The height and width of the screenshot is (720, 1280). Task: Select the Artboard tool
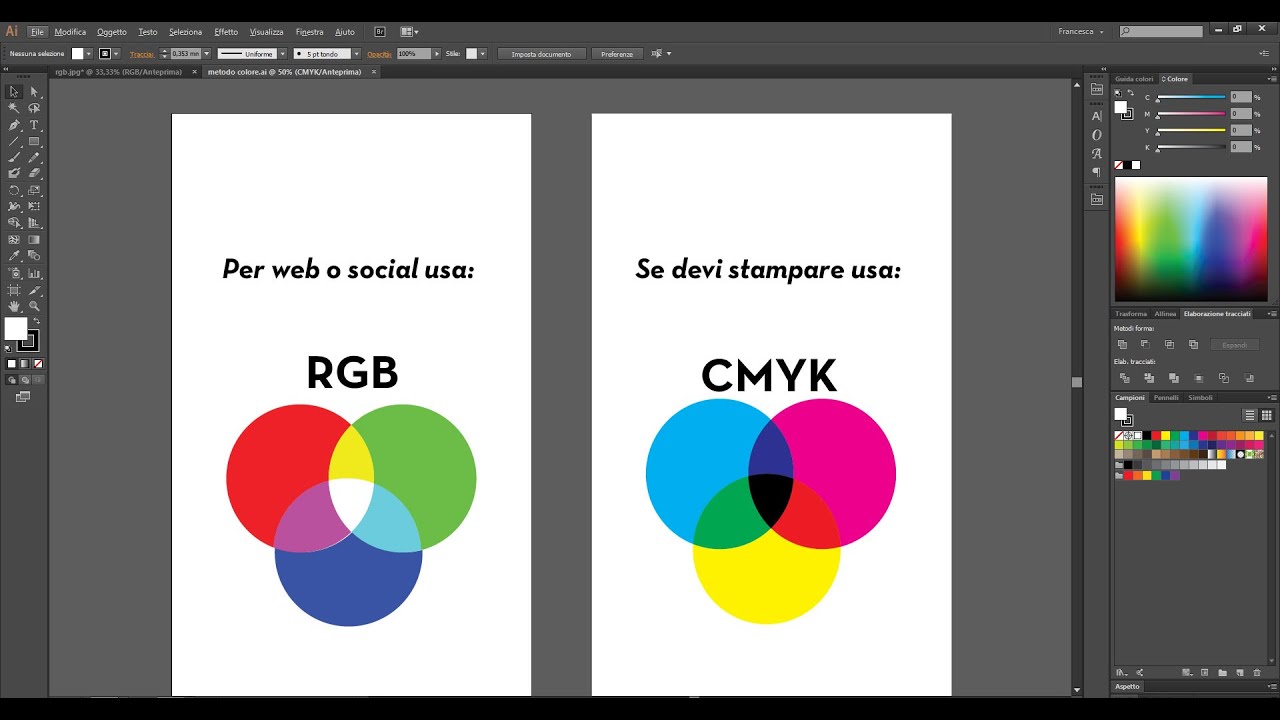(14, 290)
